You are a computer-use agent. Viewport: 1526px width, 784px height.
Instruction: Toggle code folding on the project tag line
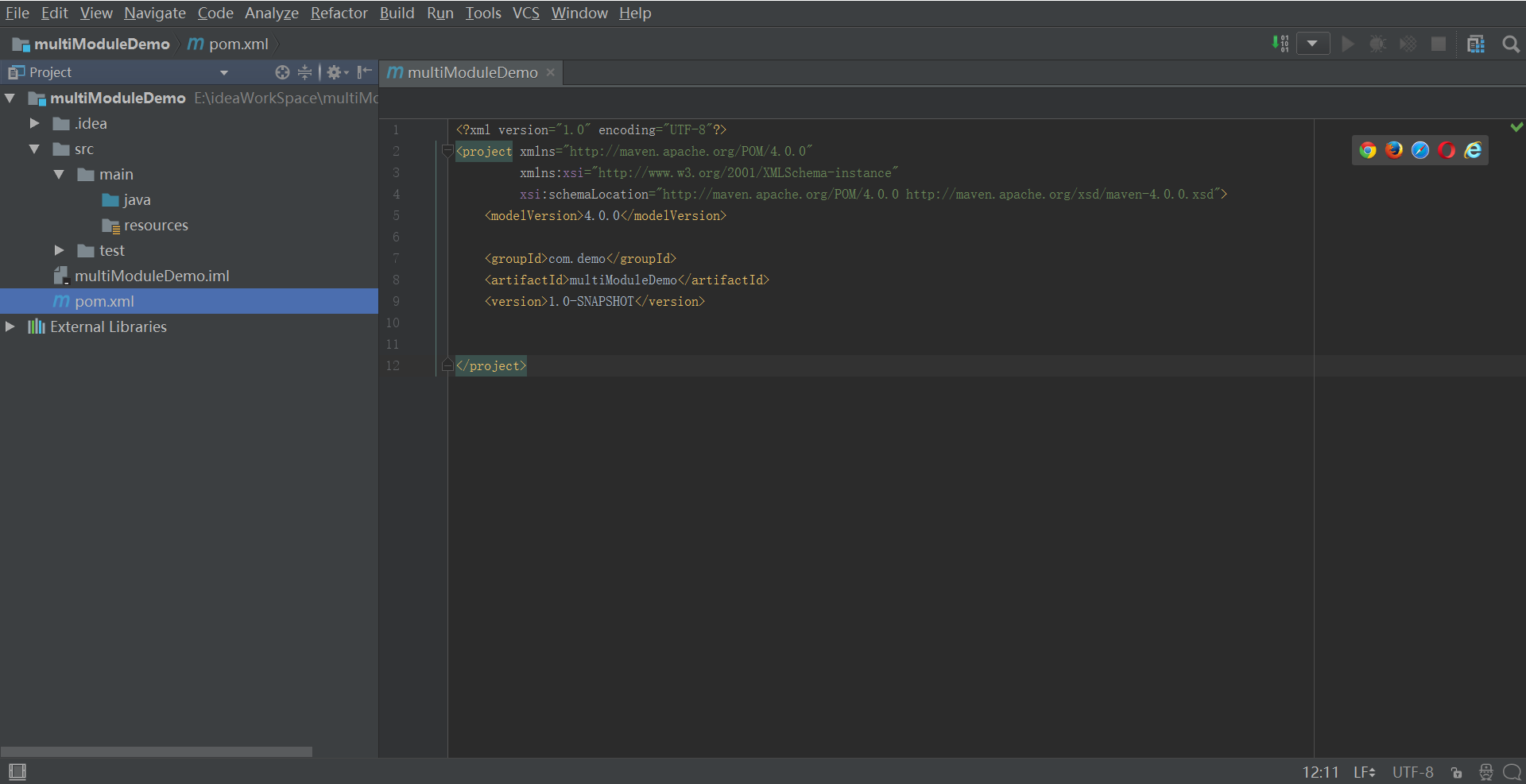(x=447, y=151)
